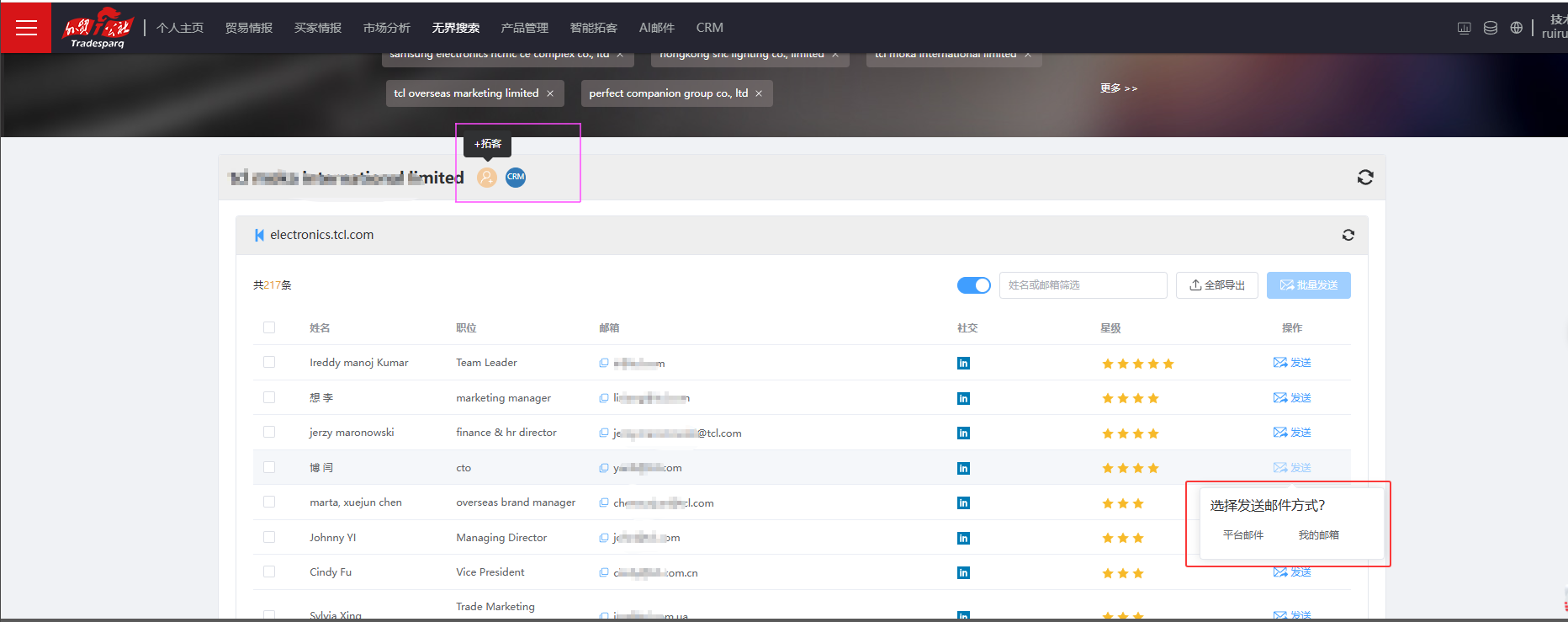Open the 市场分析 menu
The height and width of the screenshot is (622, 1568).
pos(386,28)
